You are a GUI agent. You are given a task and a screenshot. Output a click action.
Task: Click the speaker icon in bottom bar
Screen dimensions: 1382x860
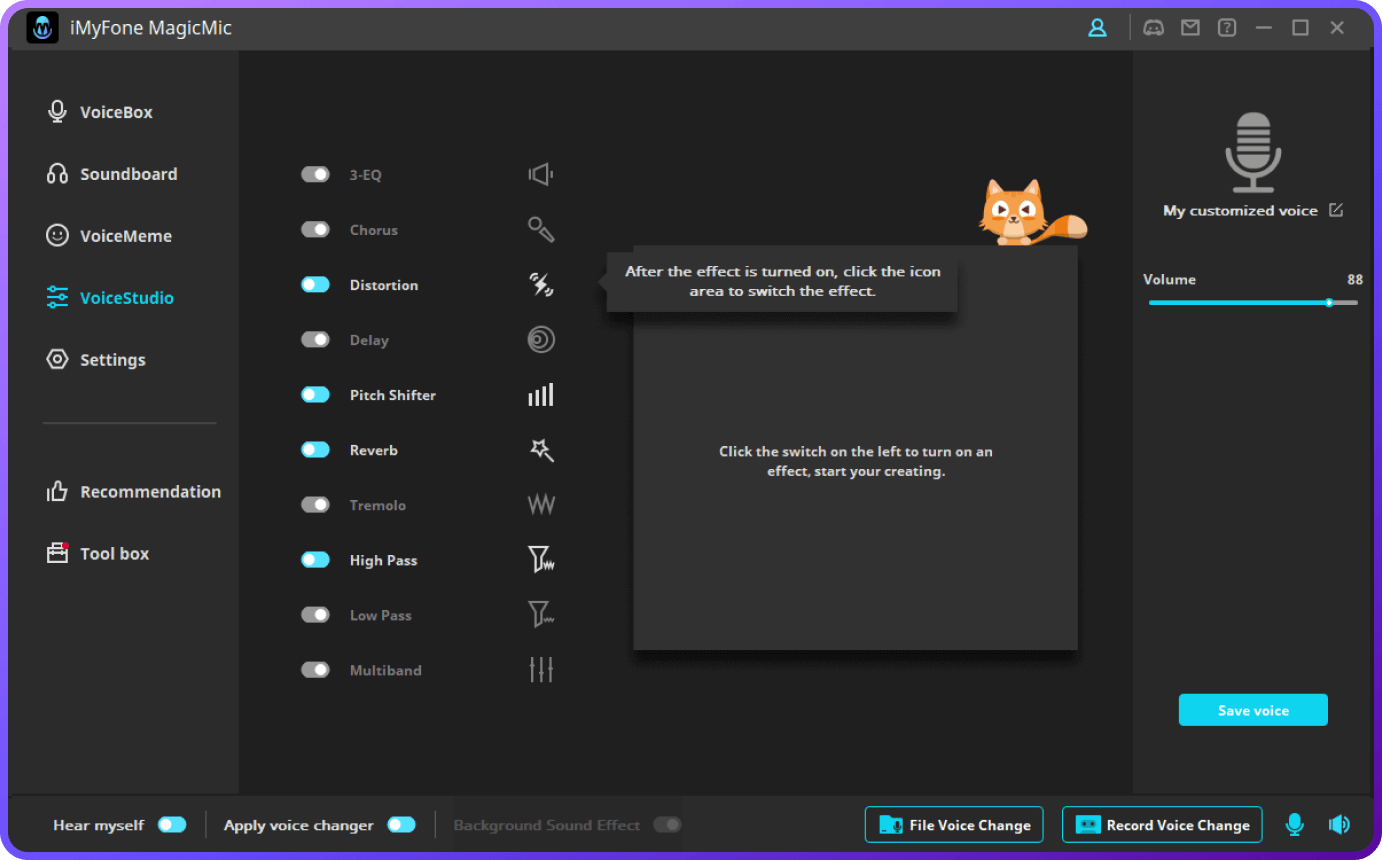1339,825
